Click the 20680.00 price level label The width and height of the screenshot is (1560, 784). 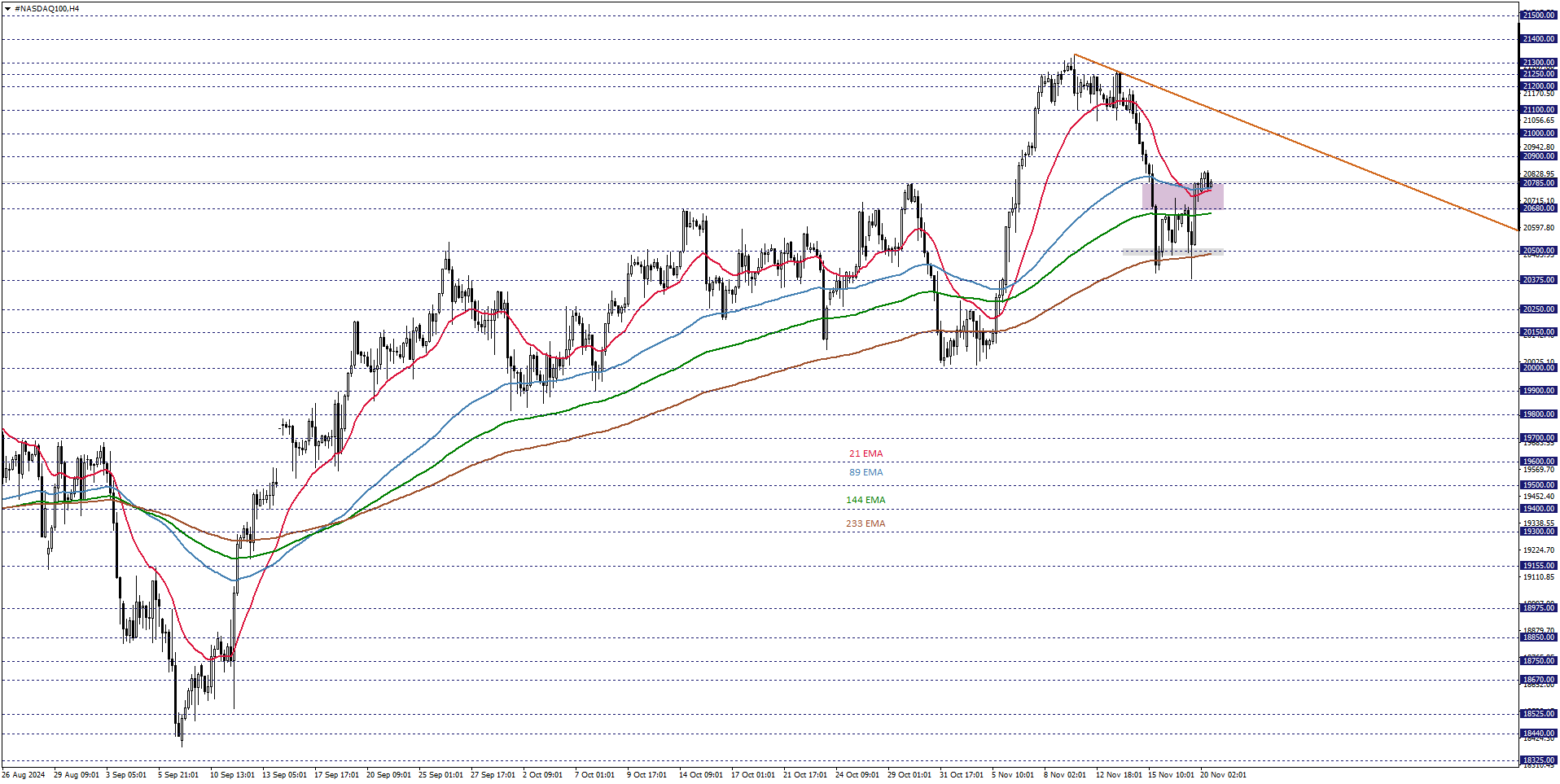(1538, 208)
